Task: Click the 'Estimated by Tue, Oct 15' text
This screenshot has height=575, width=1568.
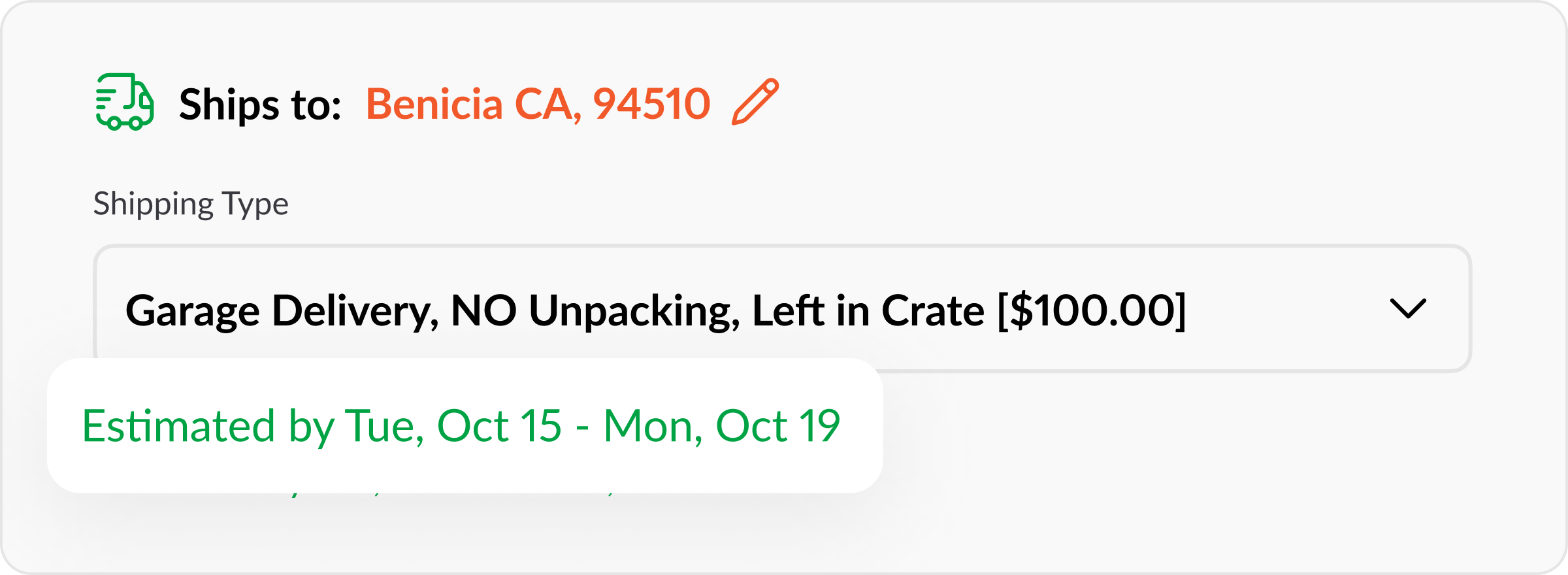Action: 321,426
